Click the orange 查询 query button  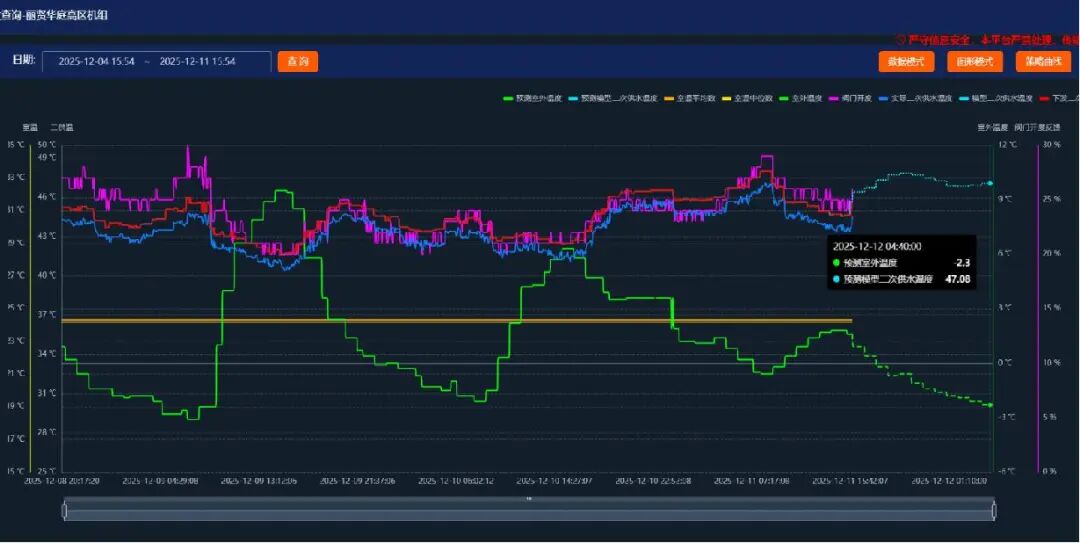click(x=297, y=62)
